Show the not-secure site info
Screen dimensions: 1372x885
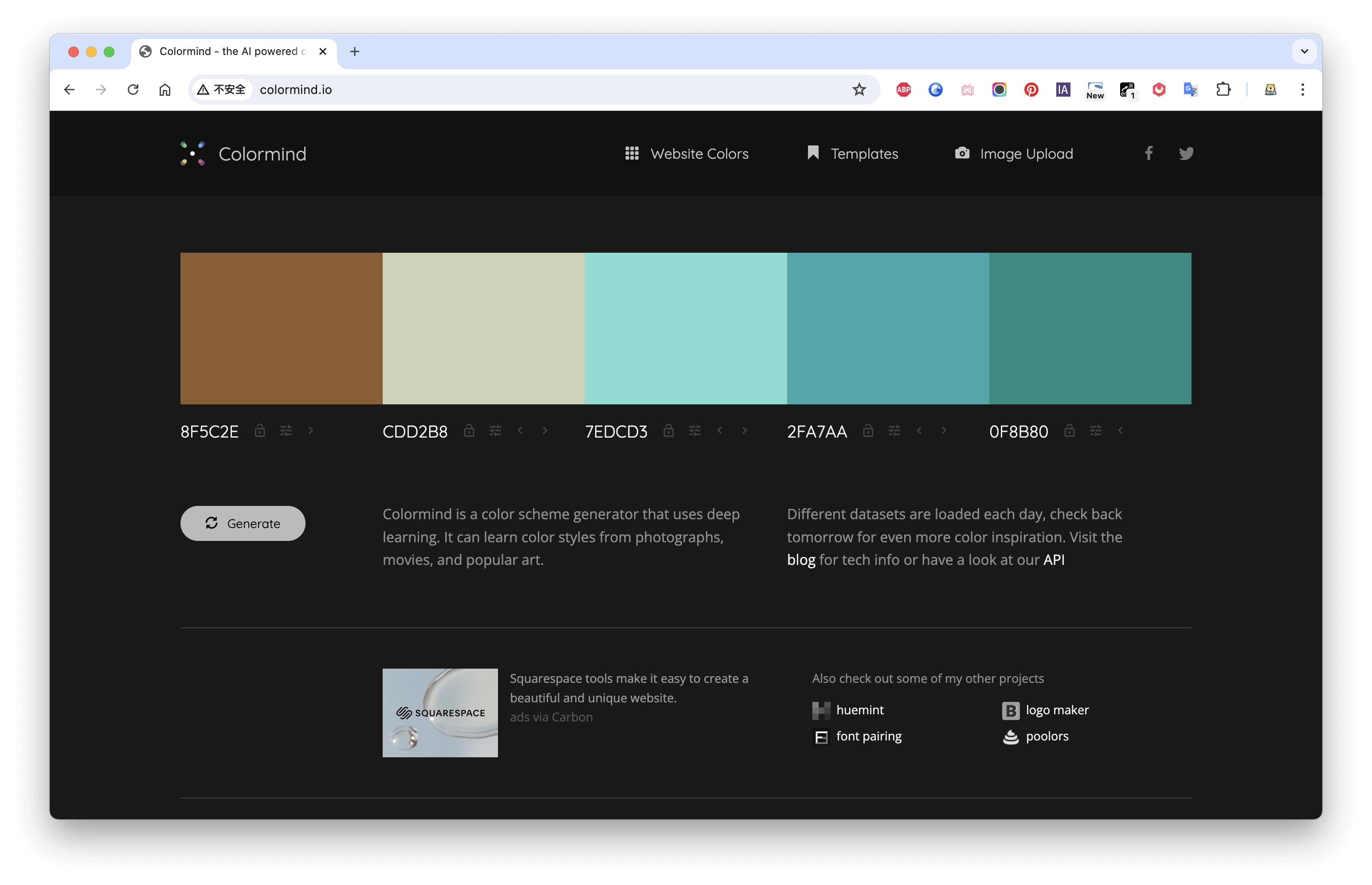pos(222,90)
